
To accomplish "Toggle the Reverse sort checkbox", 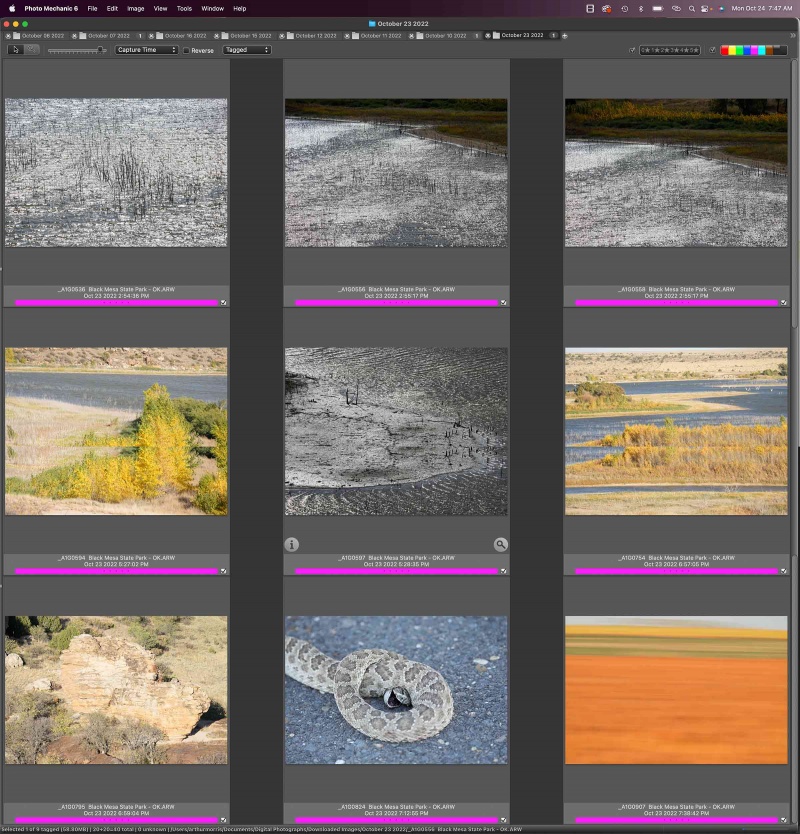I will click(x=186, y=51).
